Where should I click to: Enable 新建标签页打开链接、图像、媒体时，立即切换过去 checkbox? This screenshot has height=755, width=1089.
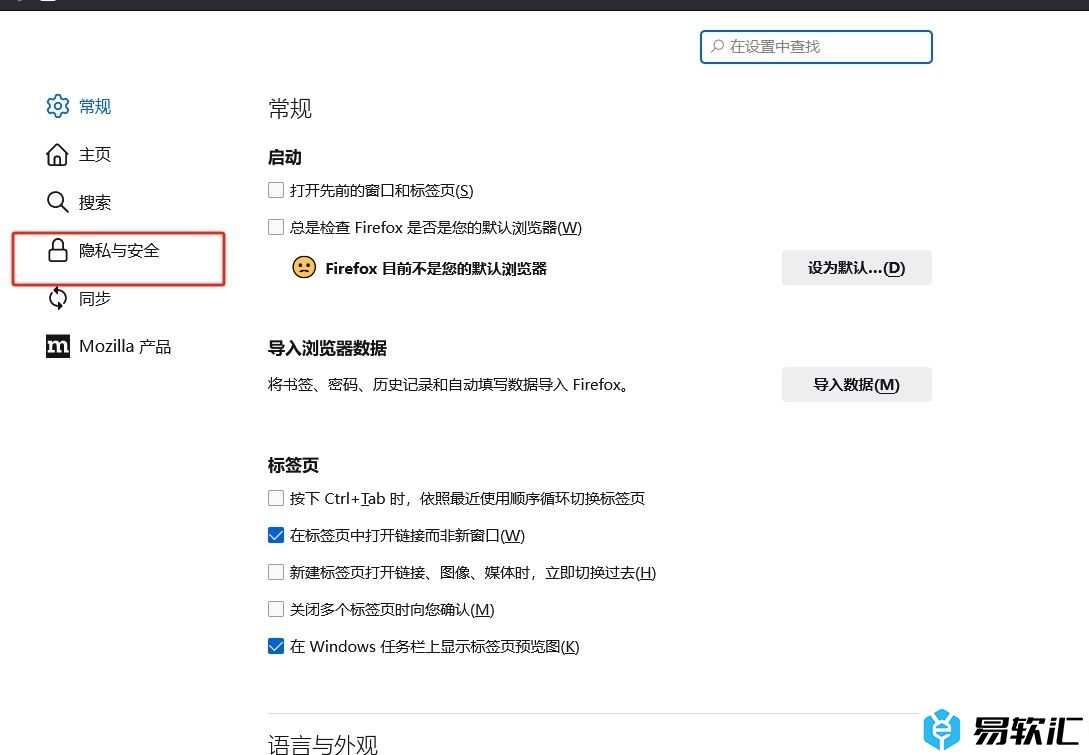tap(276, 572)
